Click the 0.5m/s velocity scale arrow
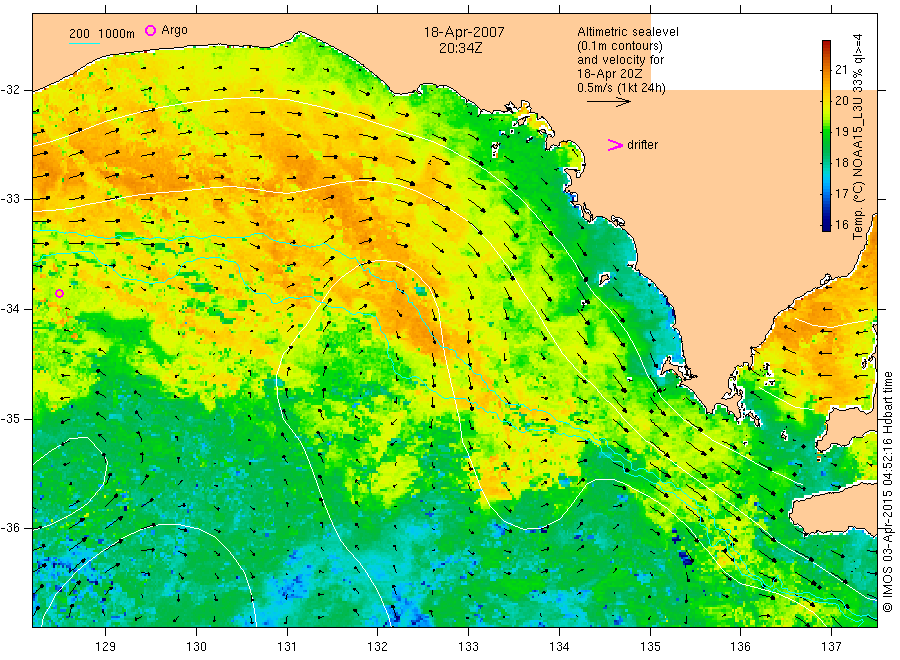This screenshot has width=900, height=660. tap(608, 102)
